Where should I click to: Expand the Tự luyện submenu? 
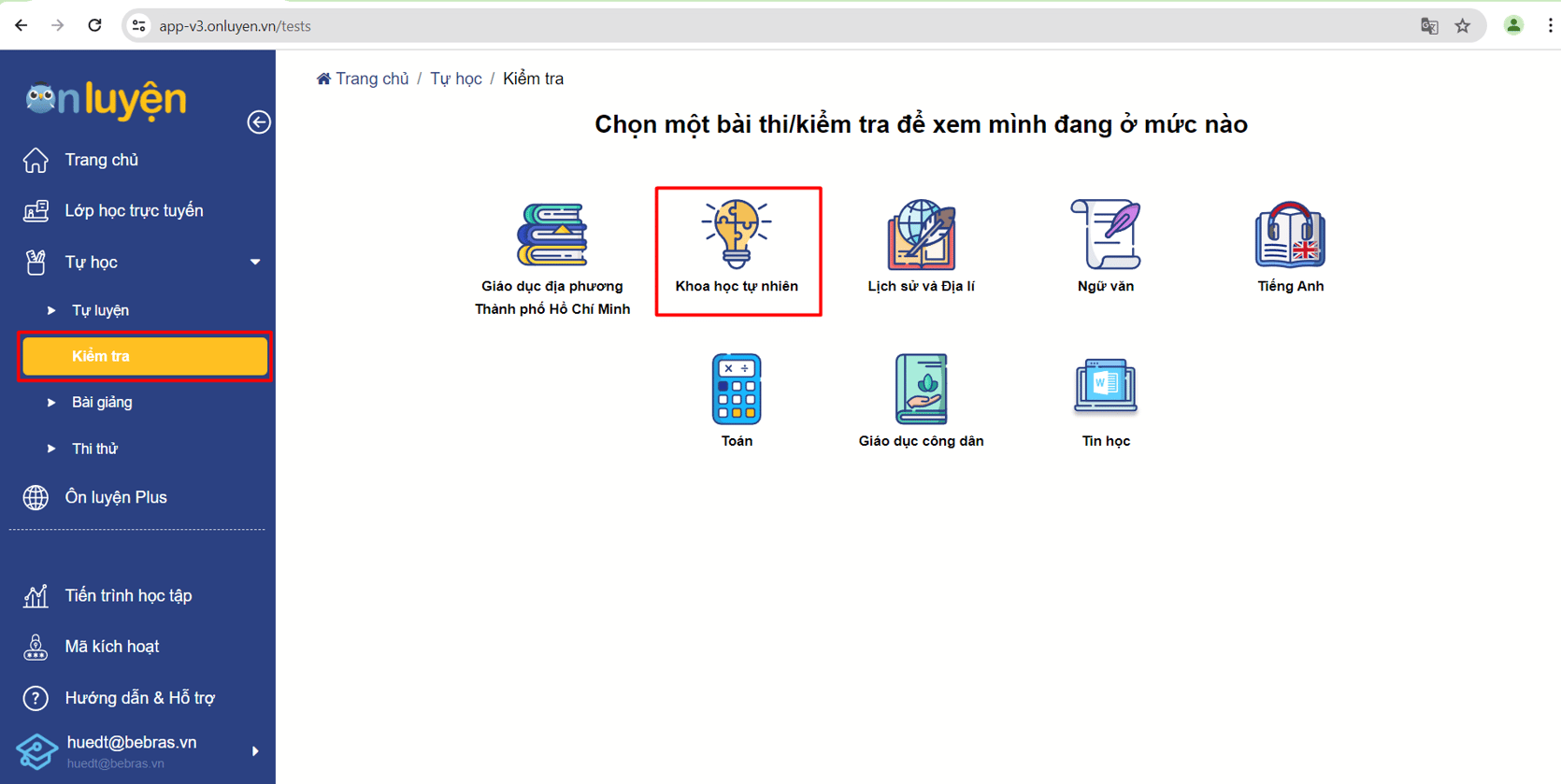tap(52, 310)
